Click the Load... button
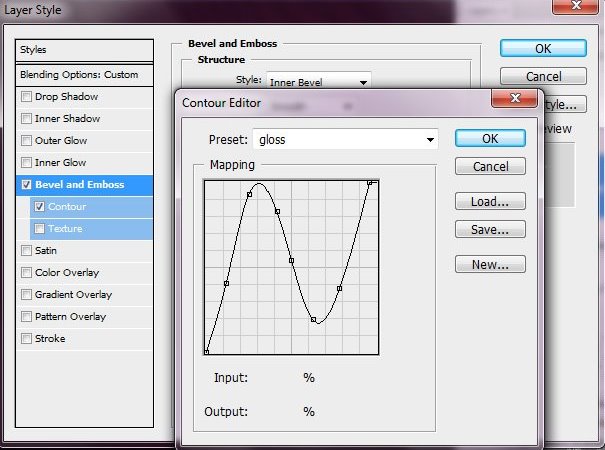This screenshot has height=450, width=605. [490, 201]
